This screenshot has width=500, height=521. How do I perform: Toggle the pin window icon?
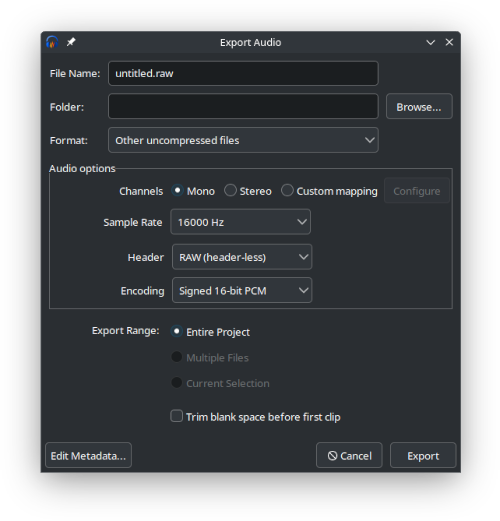[71, 42]
